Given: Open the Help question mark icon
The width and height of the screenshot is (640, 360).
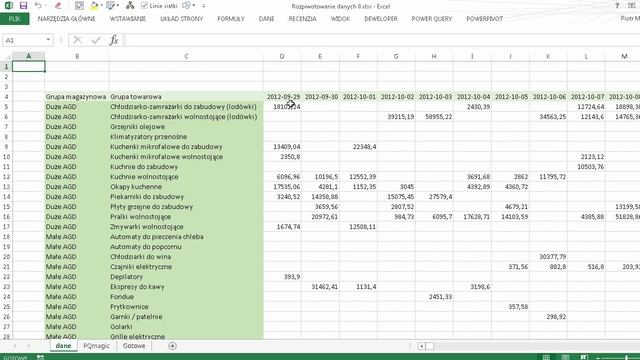Looking at the screenshot, I should [617, 6].
